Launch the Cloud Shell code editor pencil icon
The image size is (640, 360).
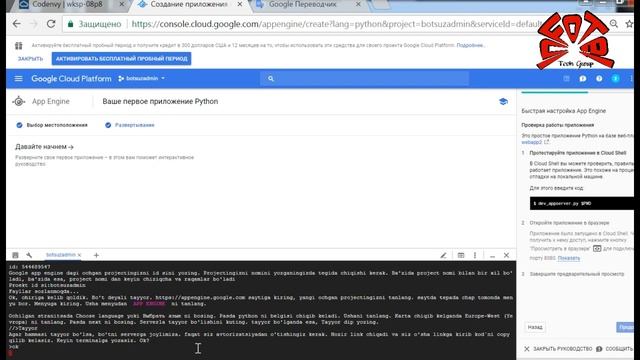(x=443, y=255)
